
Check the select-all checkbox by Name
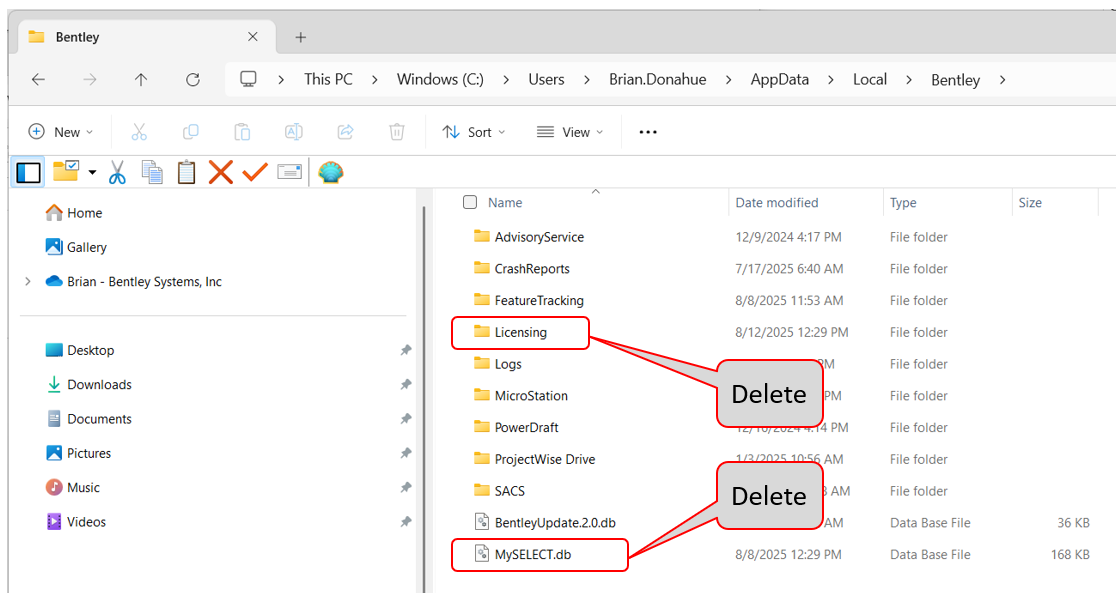(x=470, y=202)
